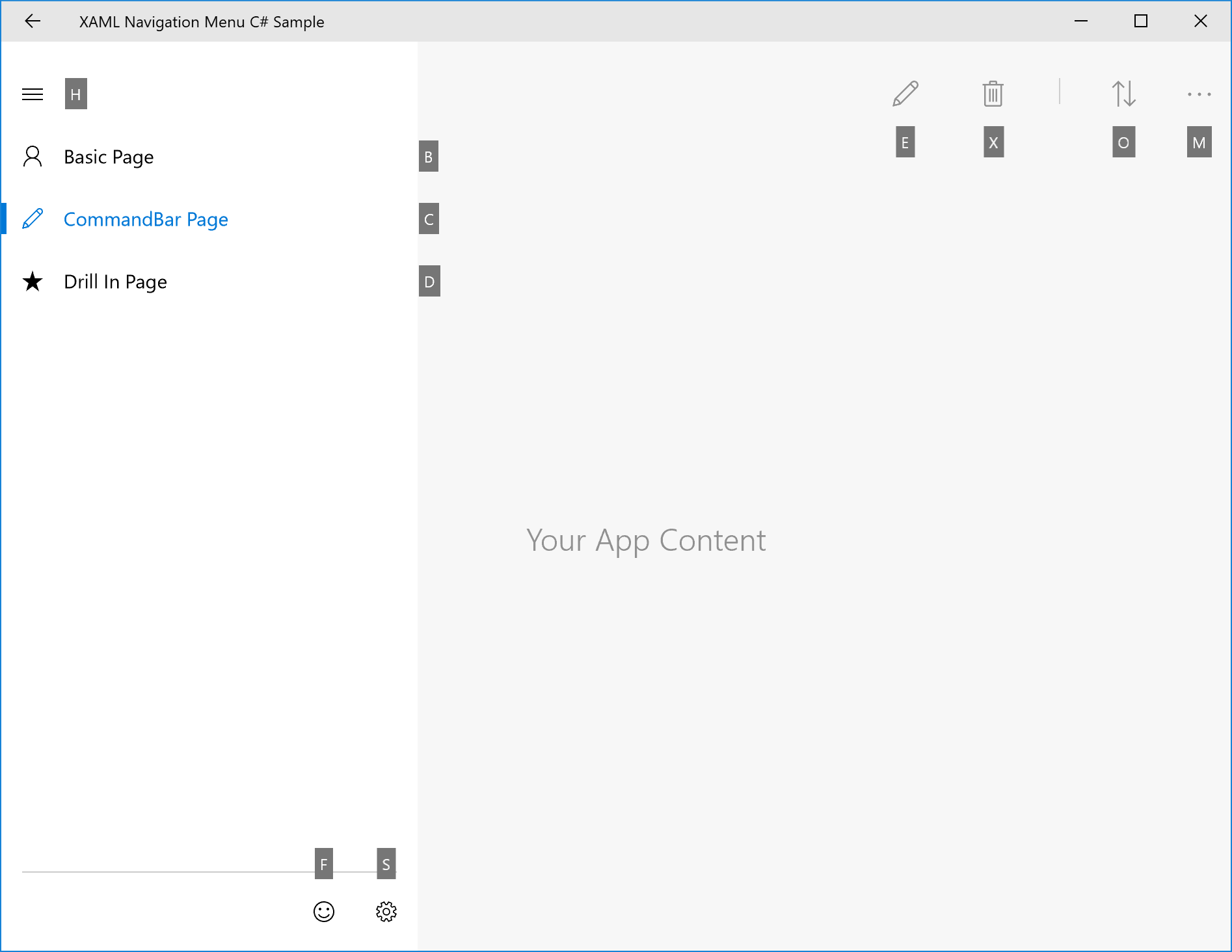Click the Your App Content area
1232x952 pixels.
click(x=647, y=540)
